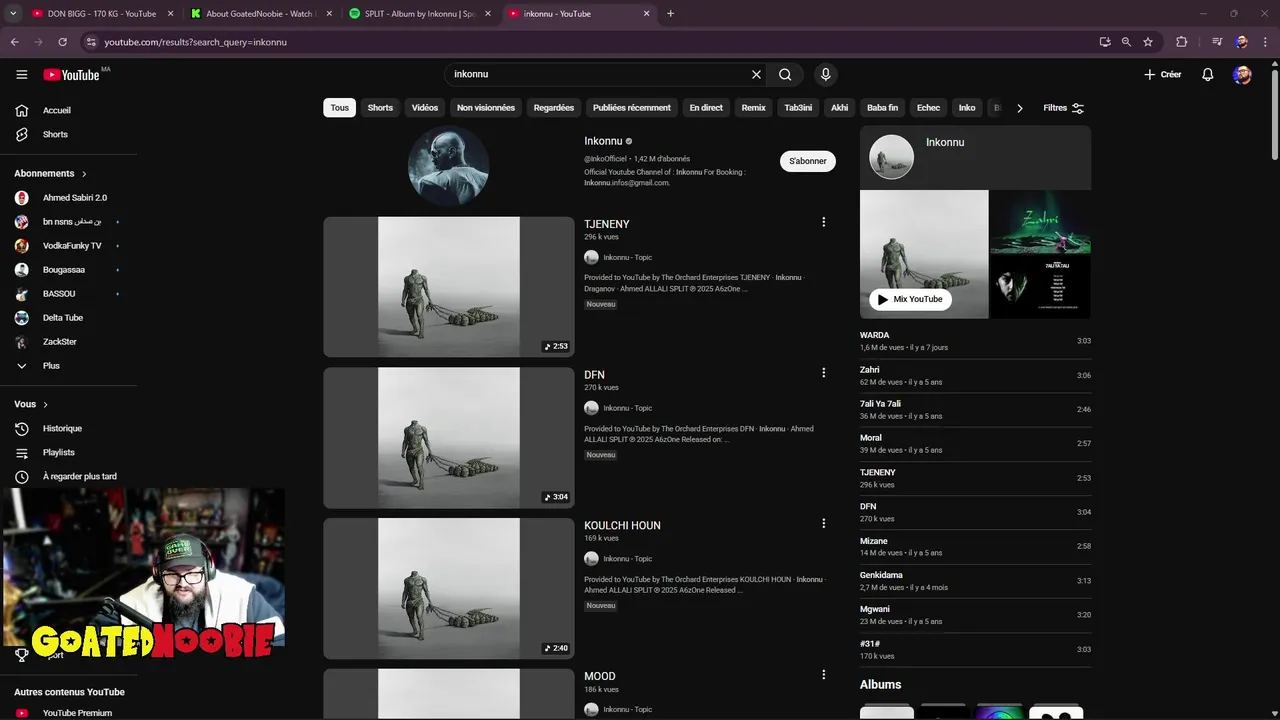Open the DFN video thumbnail

click(448, 438)
